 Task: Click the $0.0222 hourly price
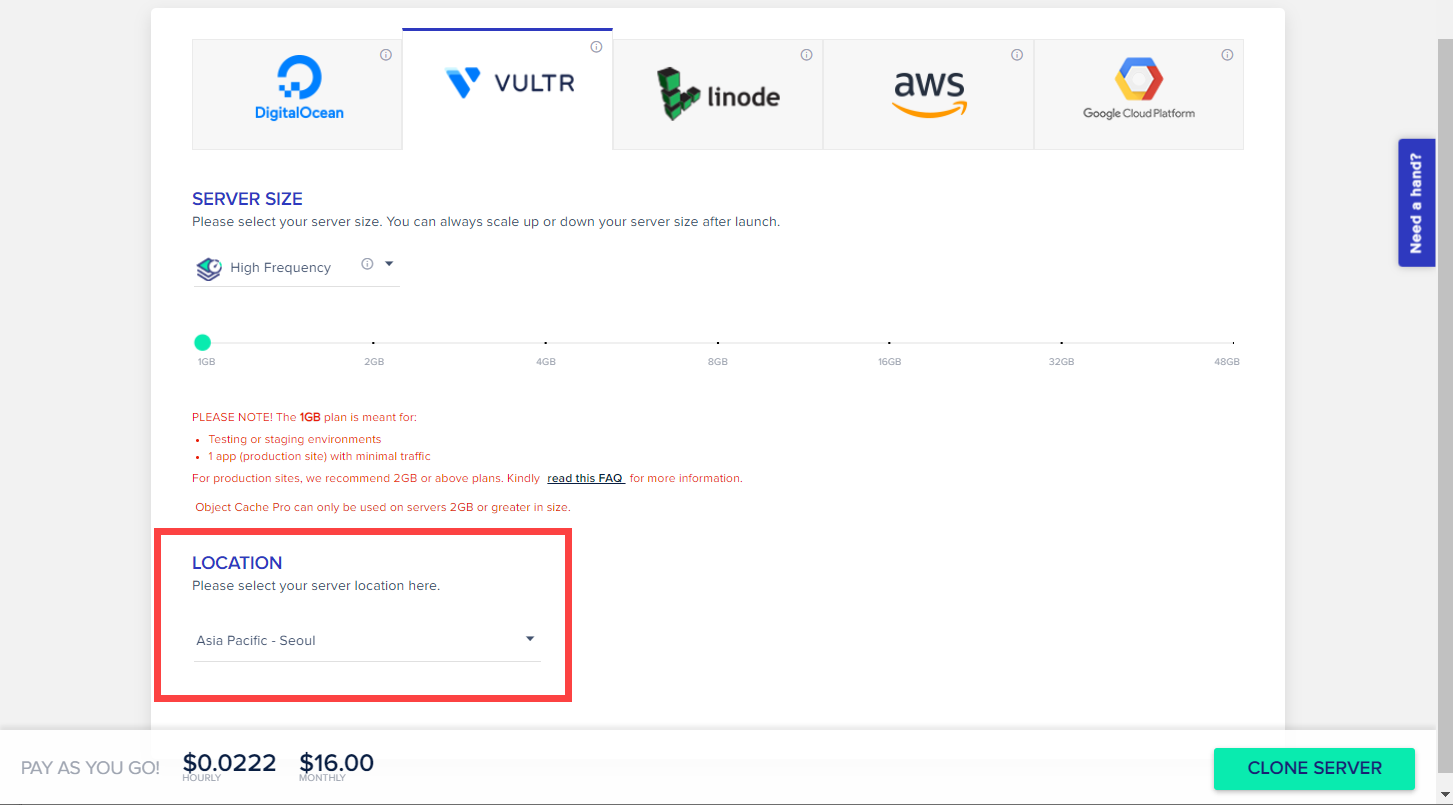[229, 763]
